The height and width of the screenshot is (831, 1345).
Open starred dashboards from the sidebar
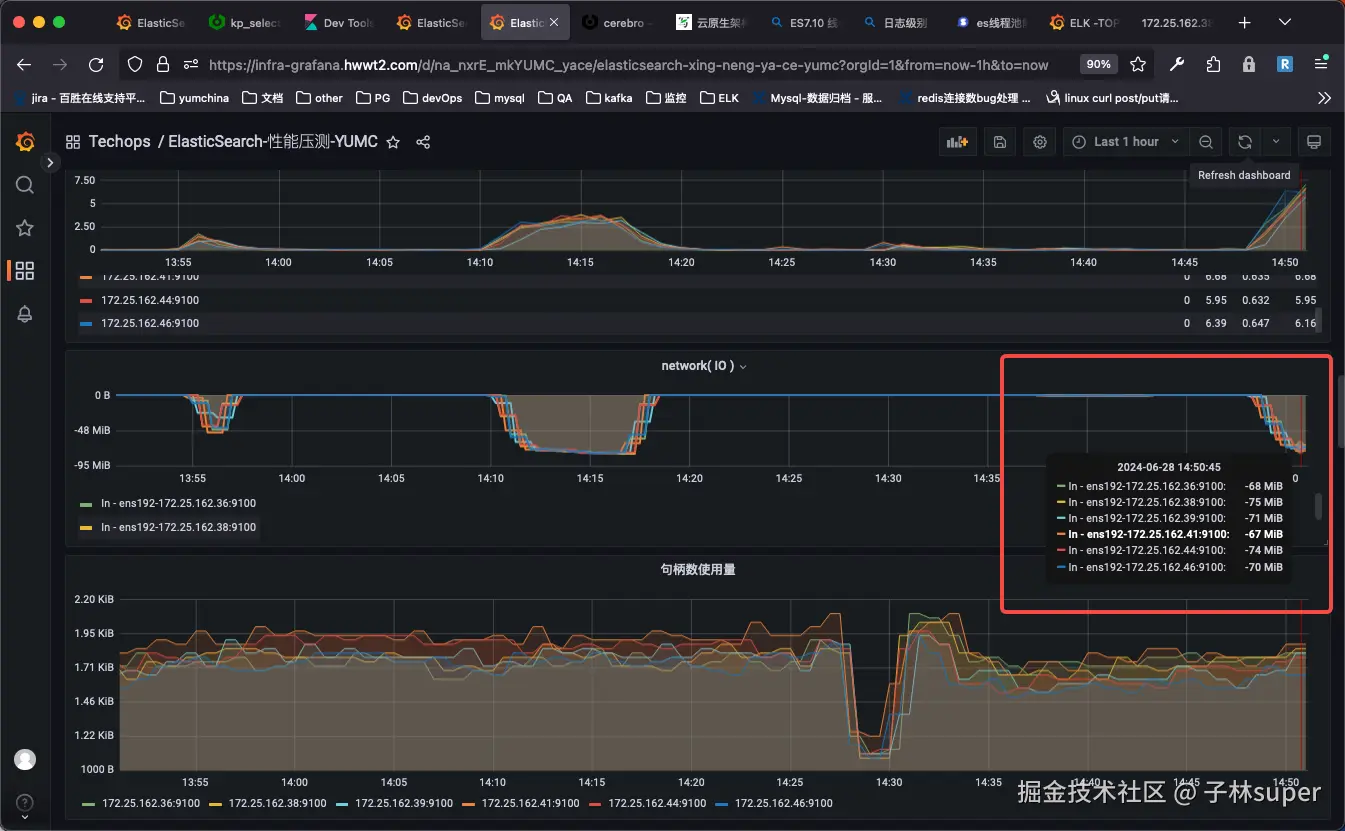25,228
